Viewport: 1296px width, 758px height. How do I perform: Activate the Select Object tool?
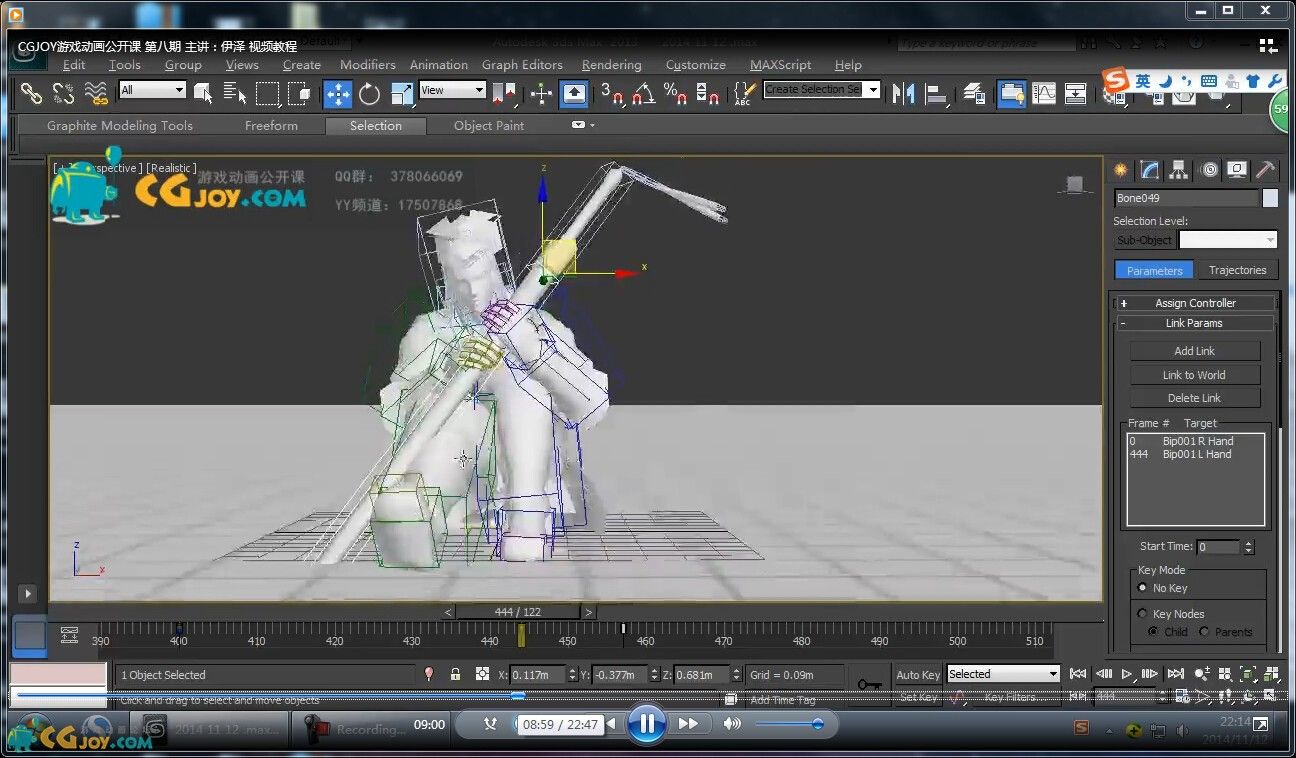coord(203,93)
